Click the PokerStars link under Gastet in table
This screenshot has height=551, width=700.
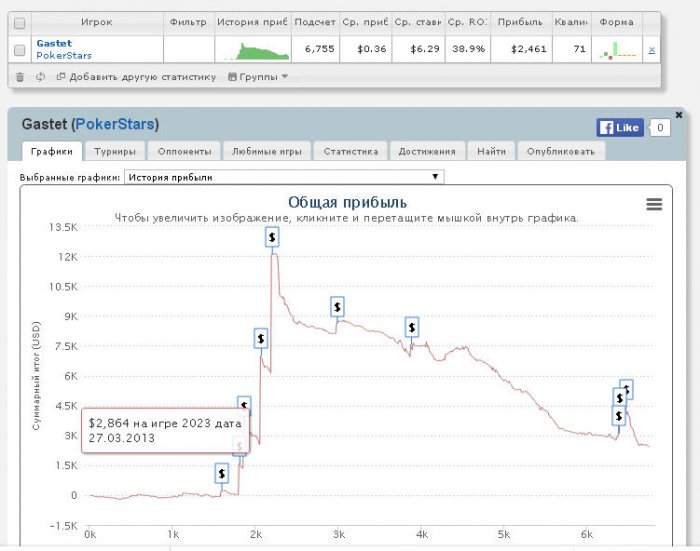(x=64, y=55)
